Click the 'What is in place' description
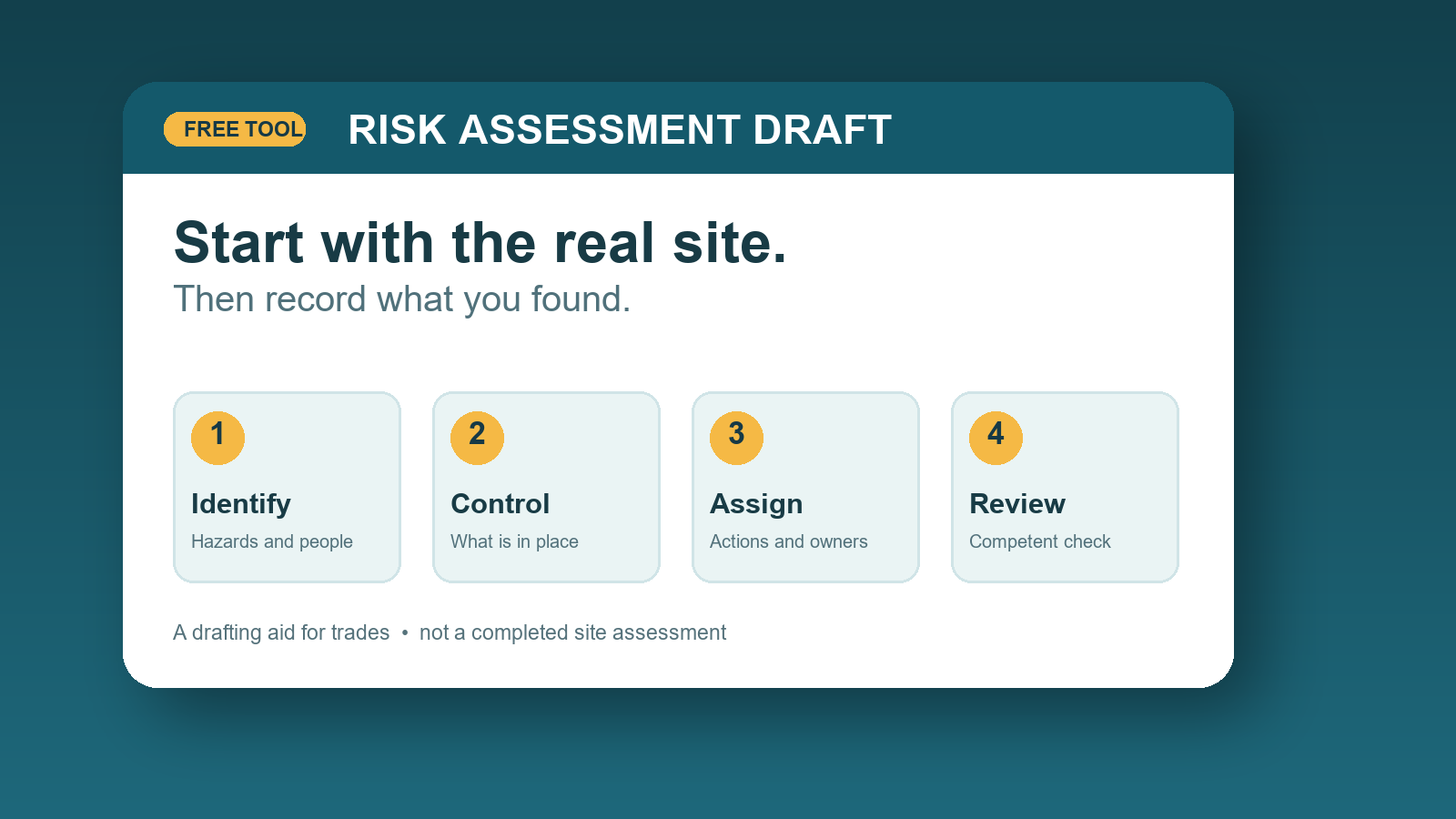Image resolution: width=1456 pixels, height=819 pixels. (x=514, y=541)
